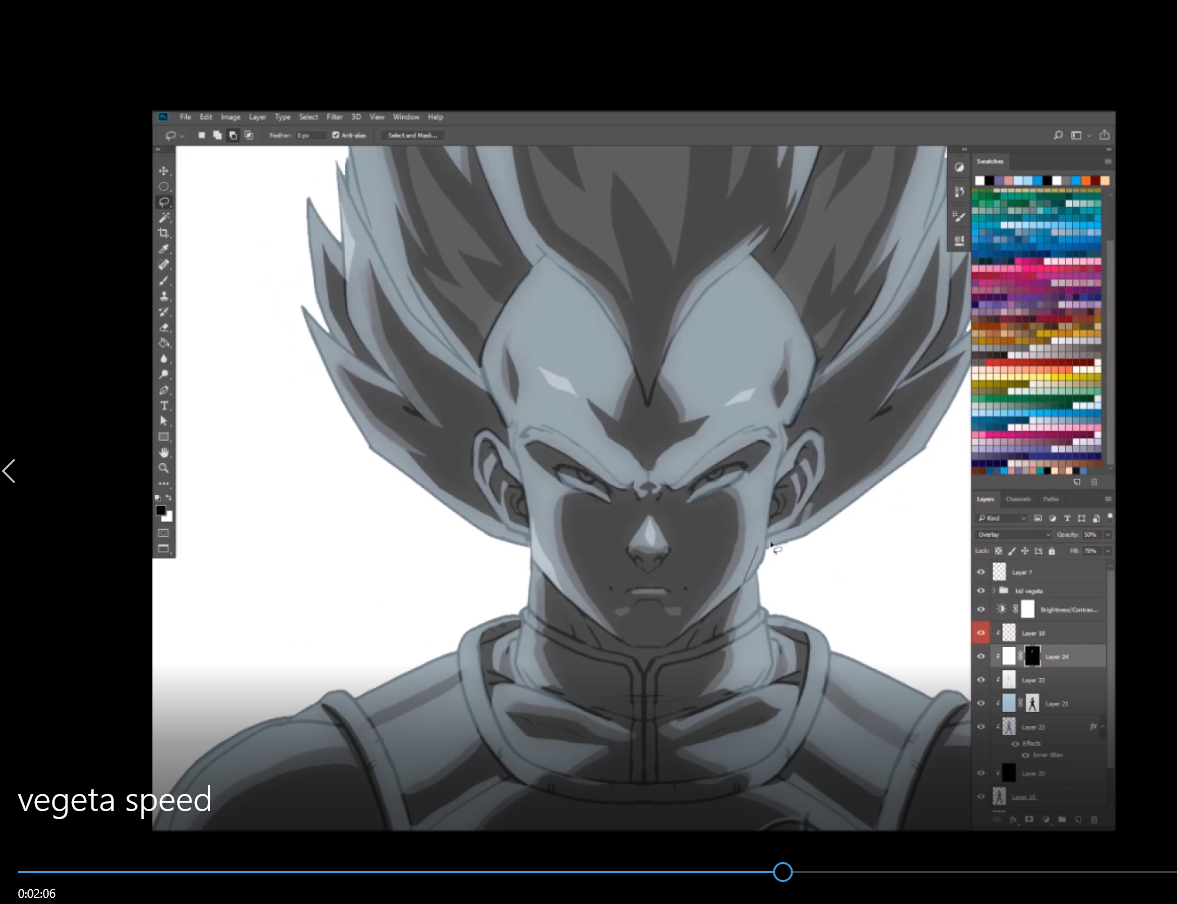The width and height of the screenshot is (1177, 904).
Task: Uncheck the Anti-alias checkbox
Action: [x=336, y=135]
